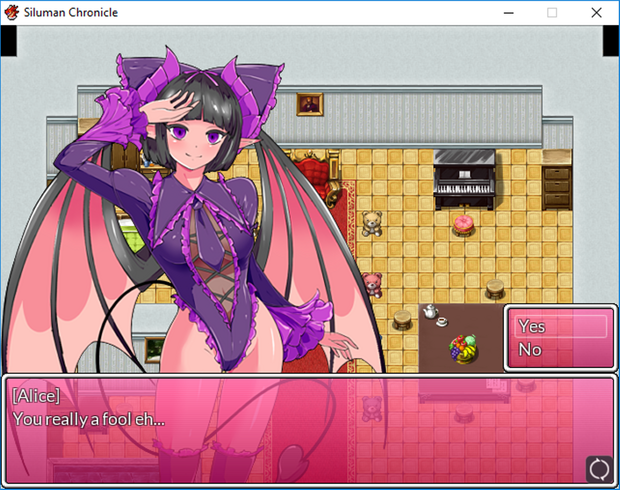Click the dialogue line "You really a fool eh..."

89,419
